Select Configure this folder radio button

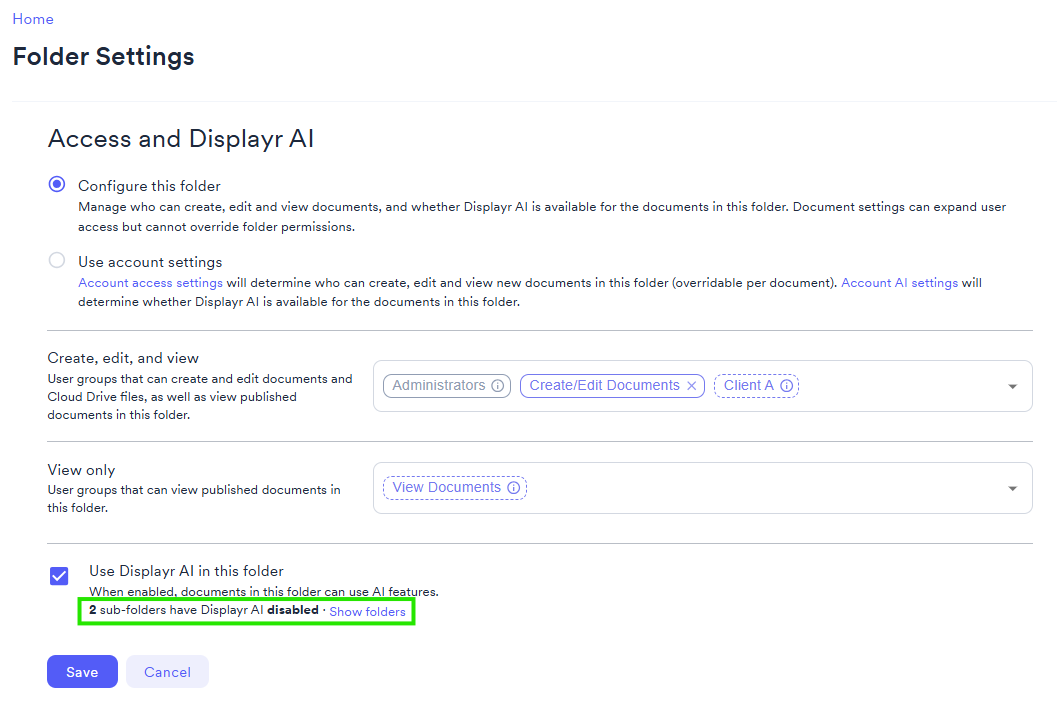57,184
